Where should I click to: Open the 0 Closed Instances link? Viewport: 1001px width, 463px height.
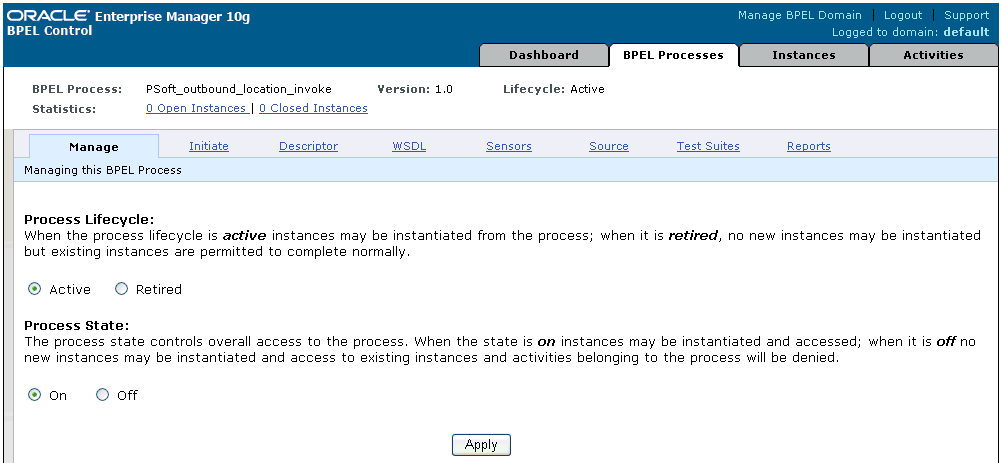tap(313, 108)
